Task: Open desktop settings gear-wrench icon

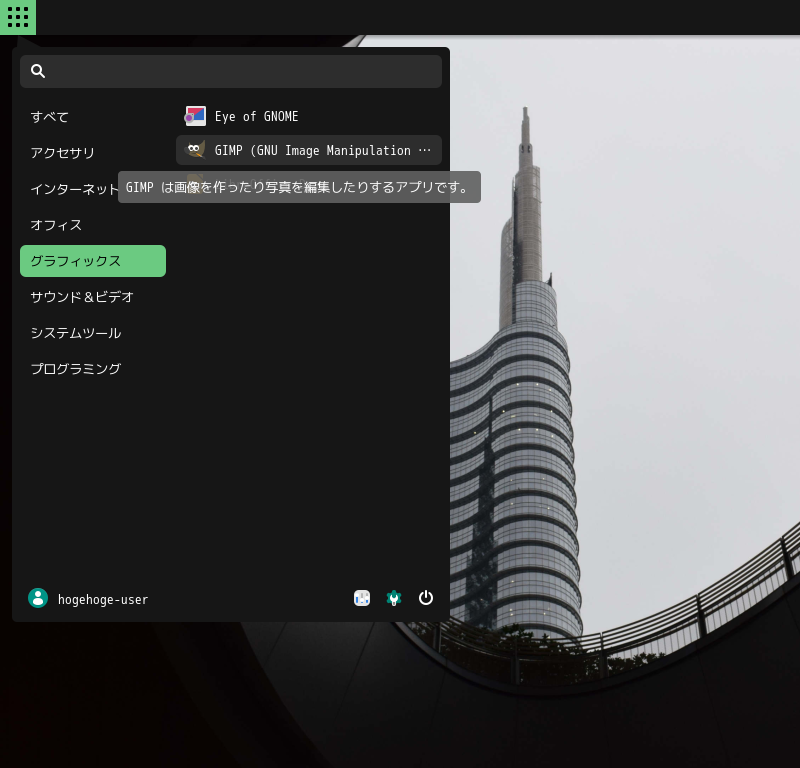Action: 394,598
